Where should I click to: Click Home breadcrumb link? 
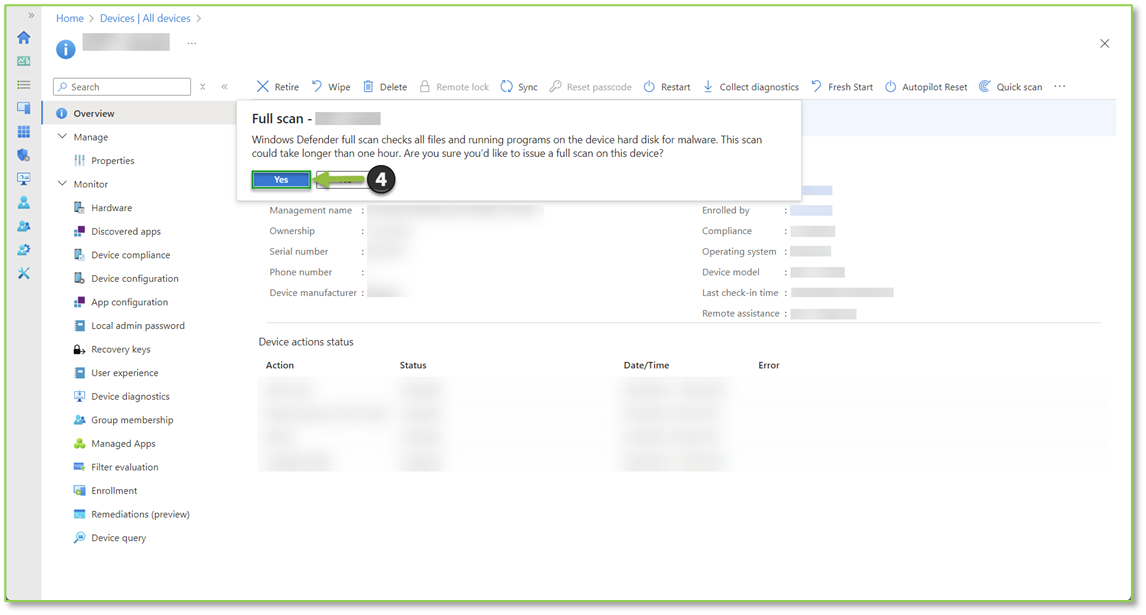(70, 18)
